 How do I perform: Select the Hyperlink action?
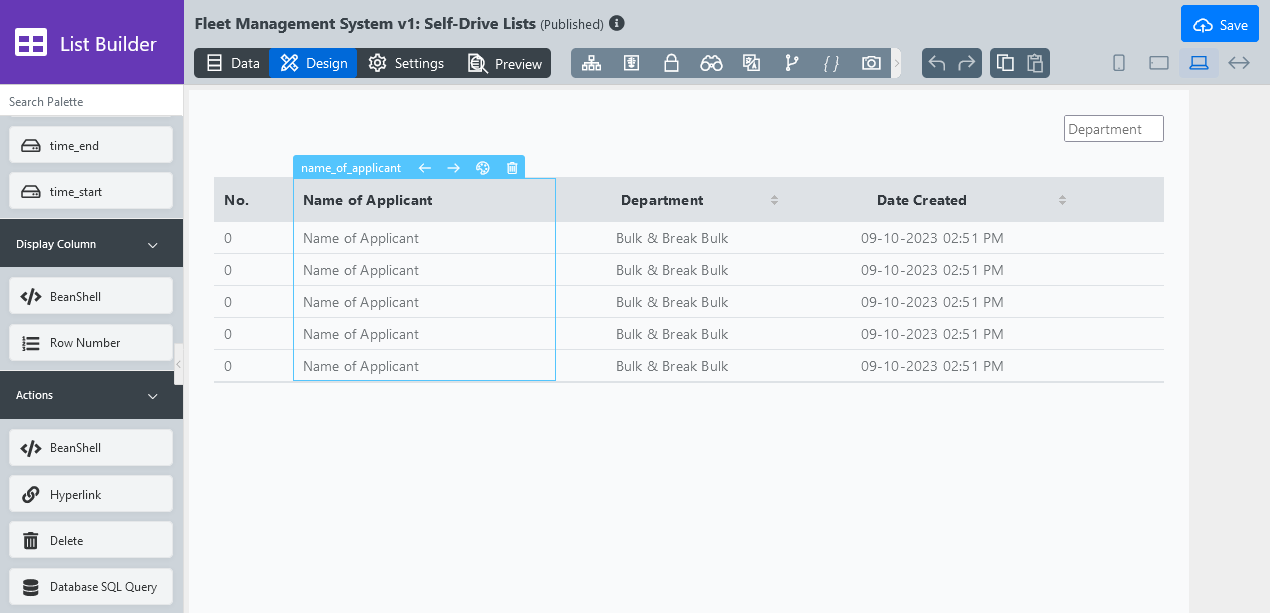(91, 494)
